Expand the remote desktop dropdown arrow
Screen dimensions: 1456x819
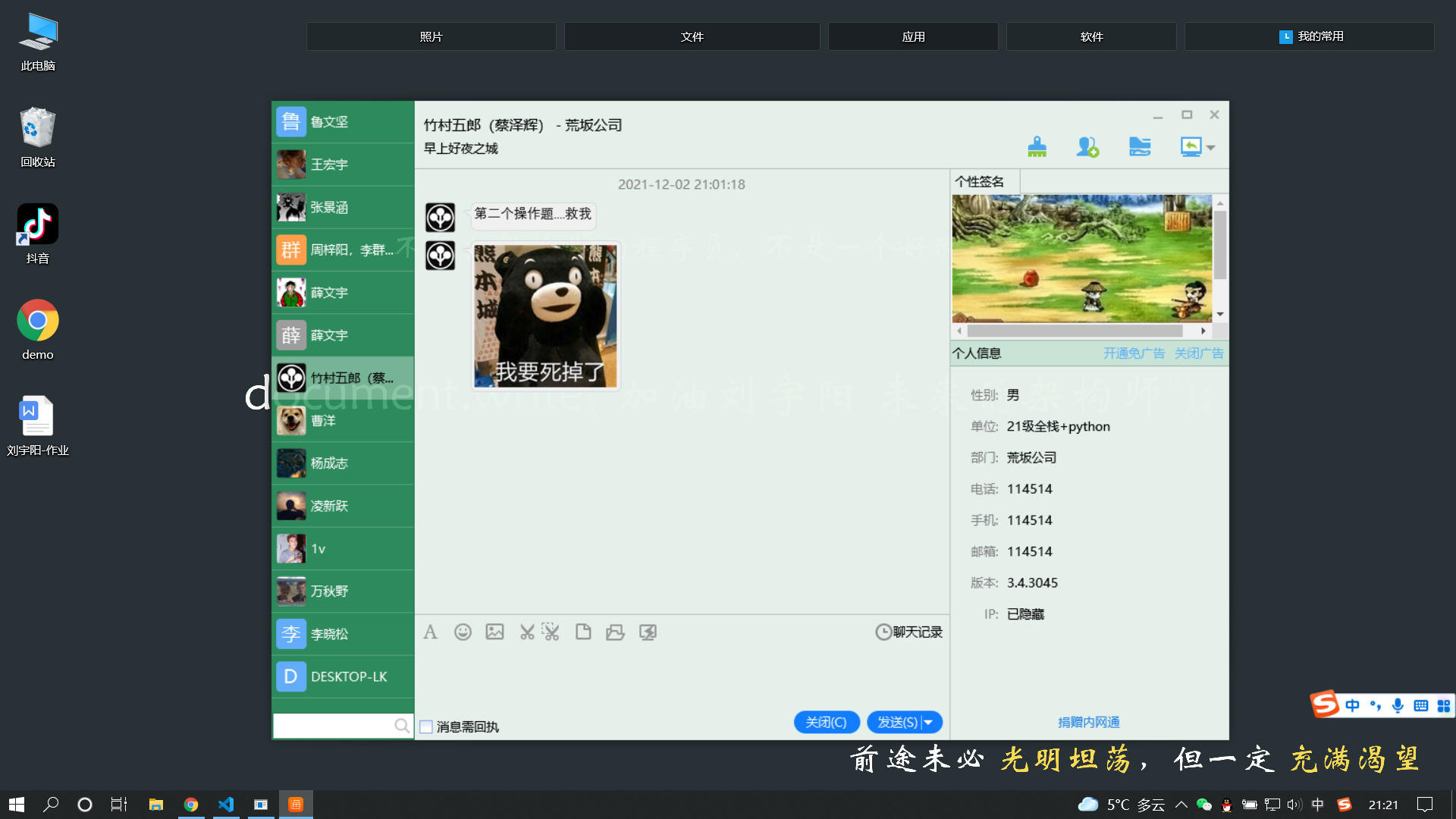pyautogui.click(x=1211, y=148)
